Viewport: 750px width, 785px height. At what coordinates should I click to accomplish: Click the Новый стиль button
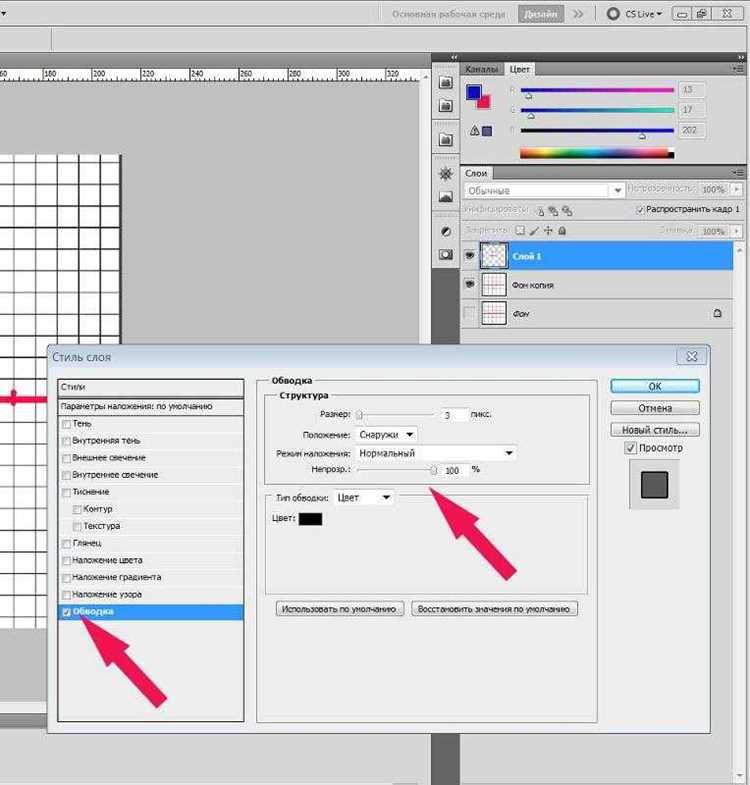coord(655,430)
